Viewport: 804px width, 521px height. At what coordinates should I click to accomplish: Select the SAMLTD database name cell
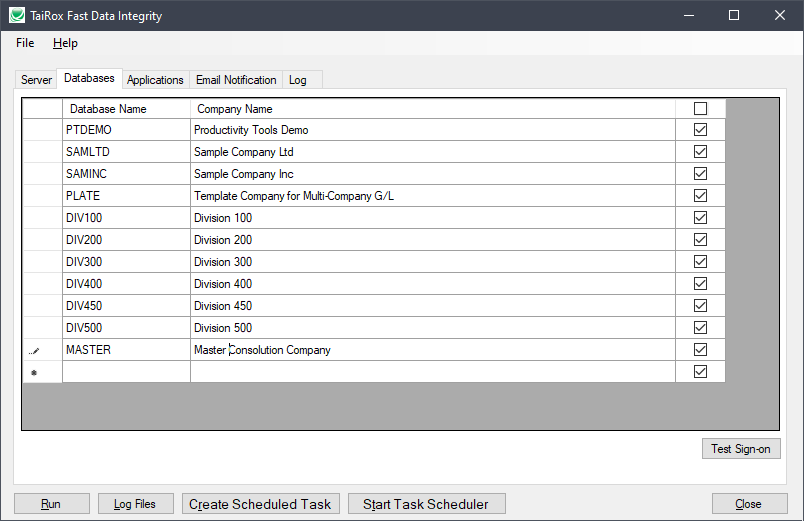tap(126, 152)
